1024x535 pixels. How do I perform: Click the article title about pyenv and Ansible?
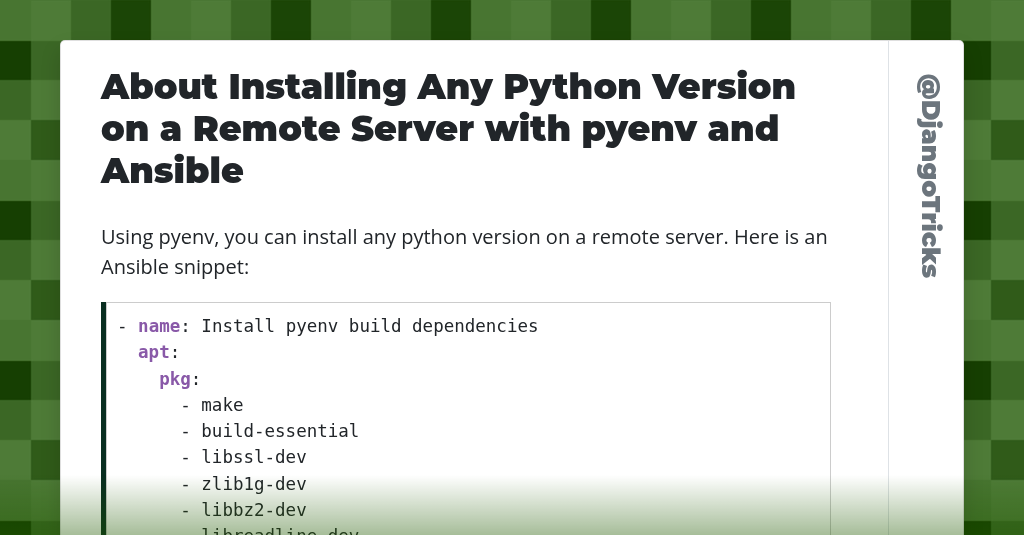click(448, 129)
